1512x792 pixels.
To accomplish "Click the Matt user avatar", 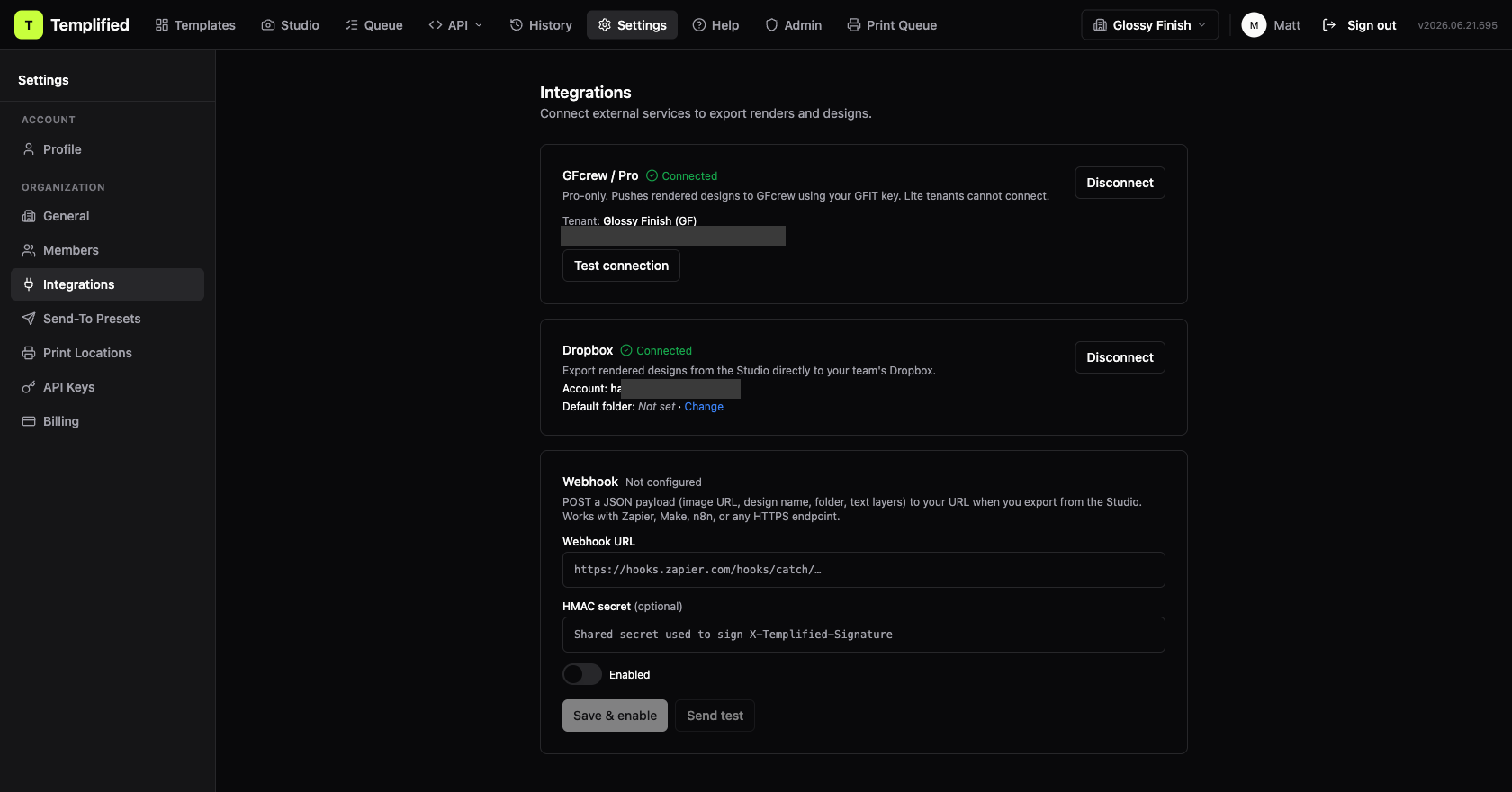I will [x=1254, y=25].
